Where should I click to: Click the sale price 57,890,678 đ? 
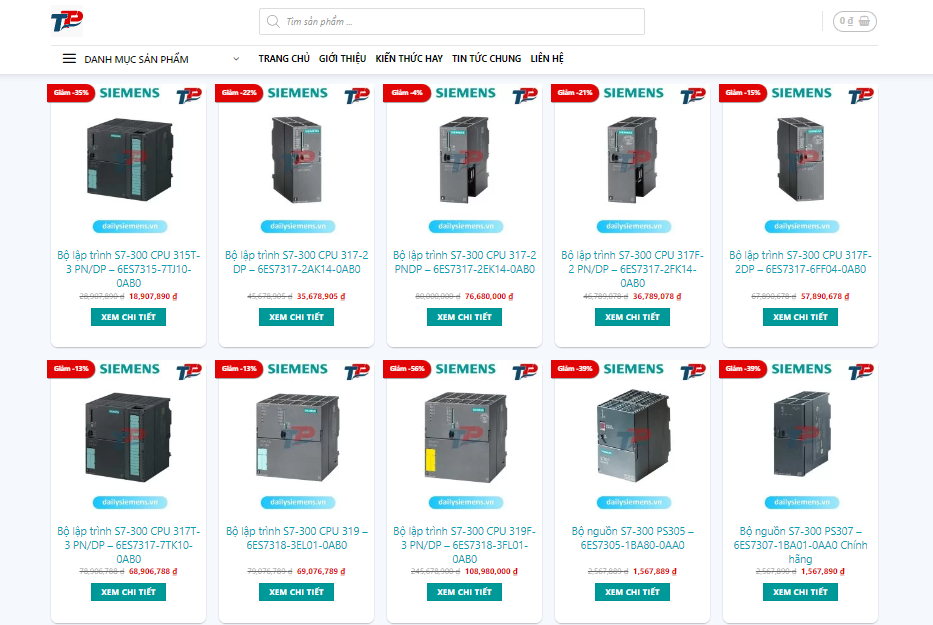tap(825, 296)
